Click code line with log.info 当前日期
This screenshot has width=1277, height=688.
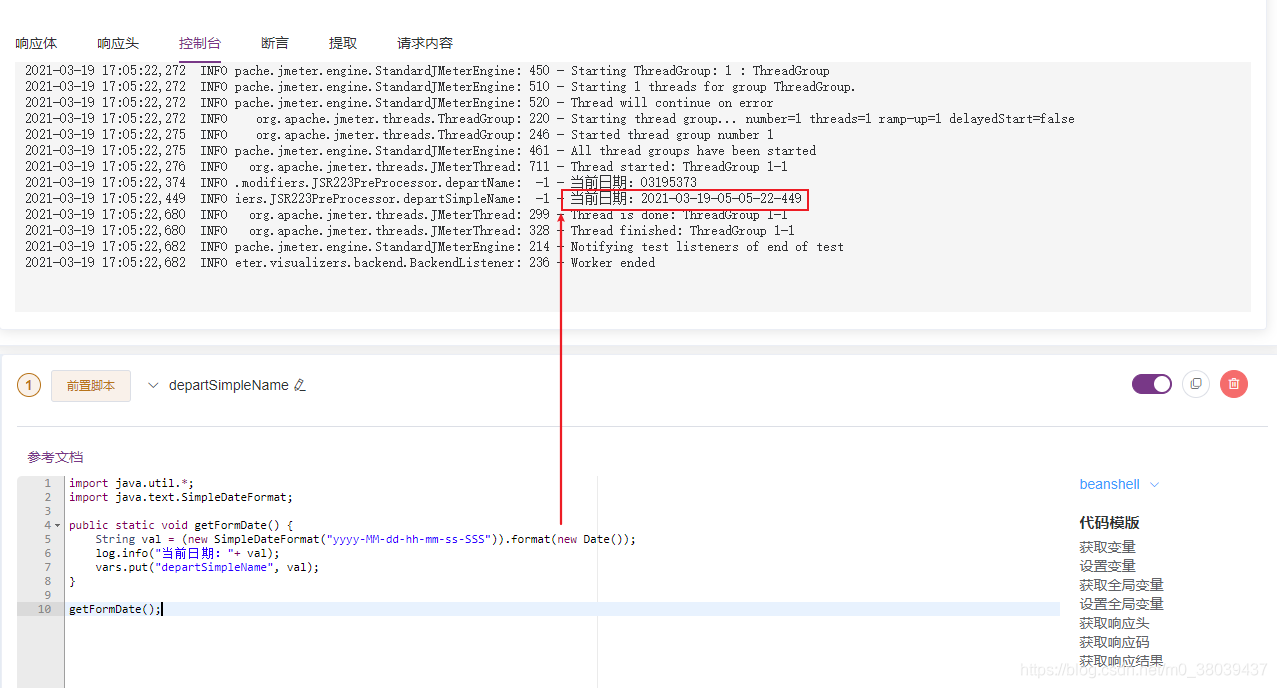coord(188,553)
